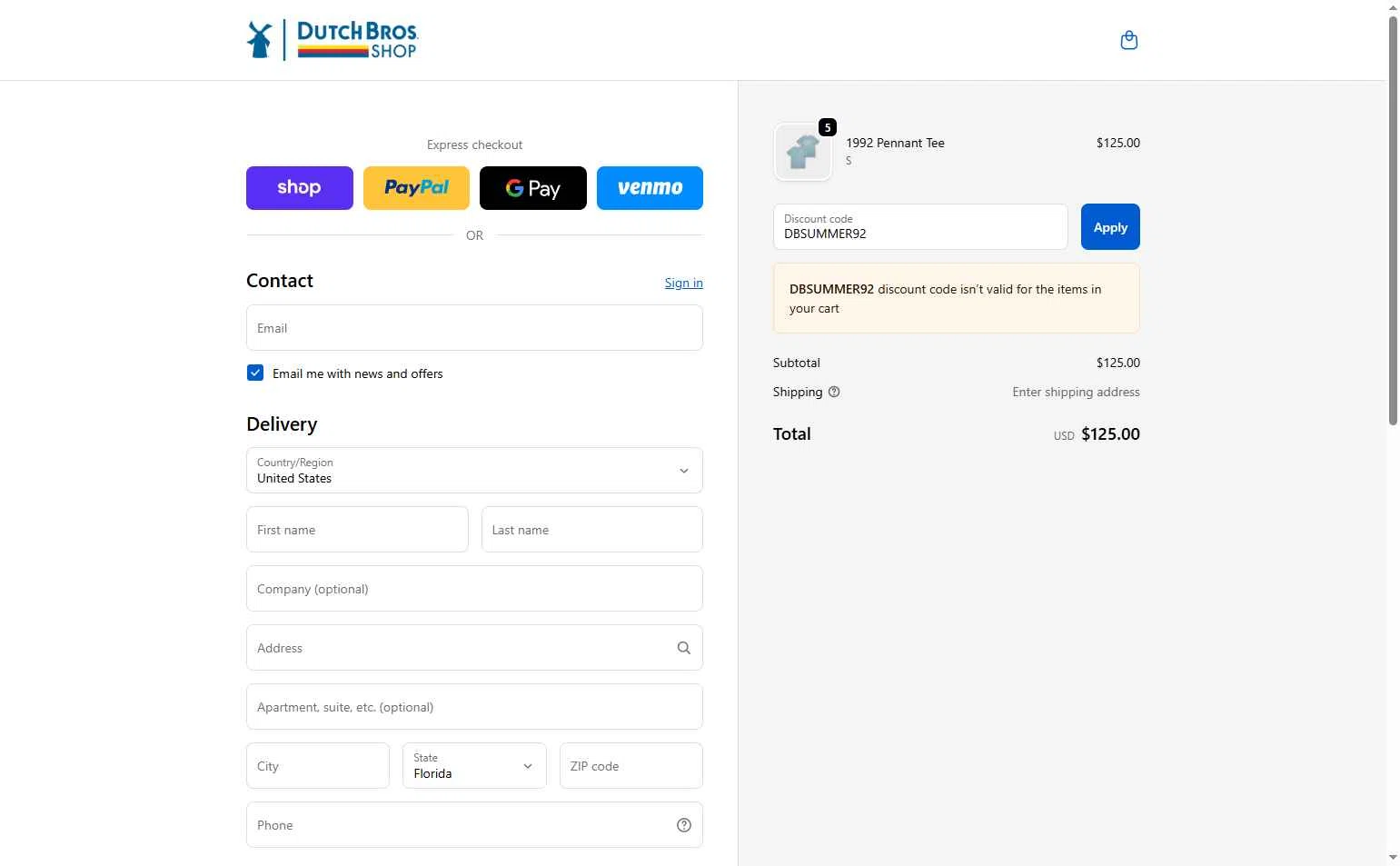Click the 'Enter shipping address' text
Screen dimensions: 1400x866
1076,392
